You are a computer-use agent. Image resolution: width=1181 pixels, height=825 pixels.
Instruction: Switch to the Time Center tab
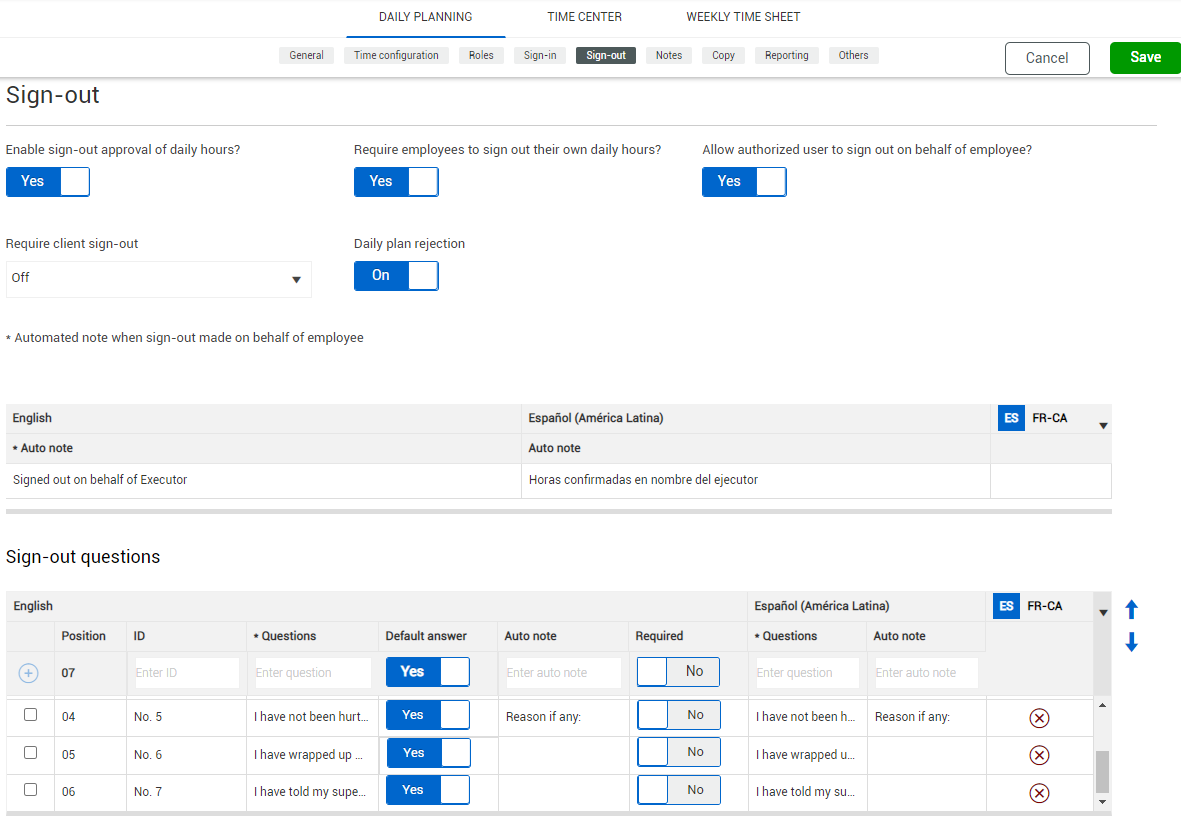point(584,17)
